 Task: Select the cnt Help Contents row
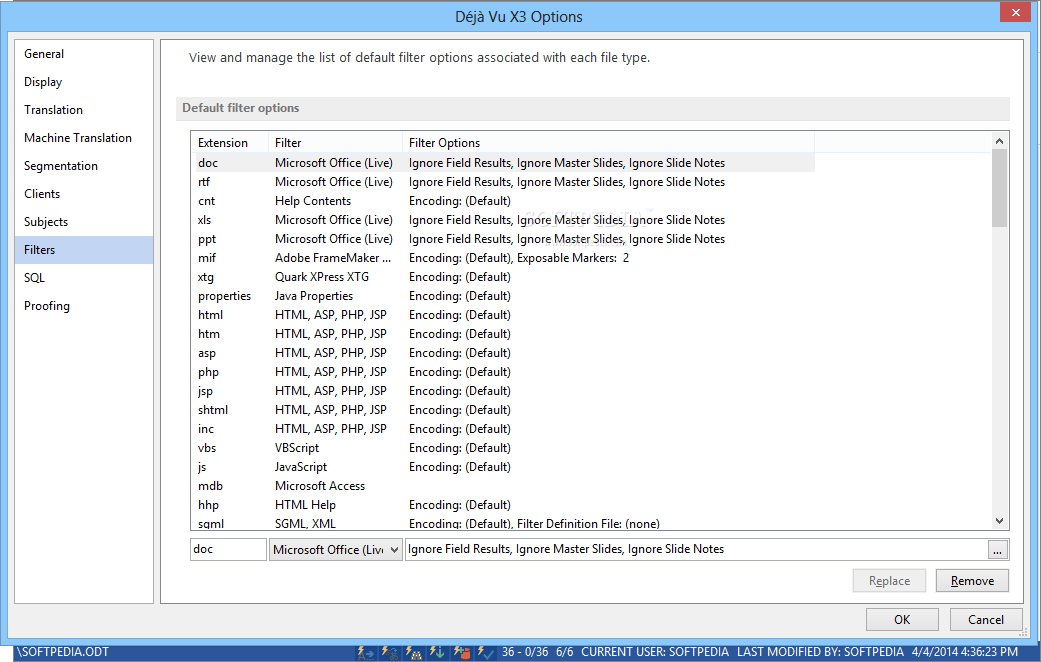tap(504, 201)
